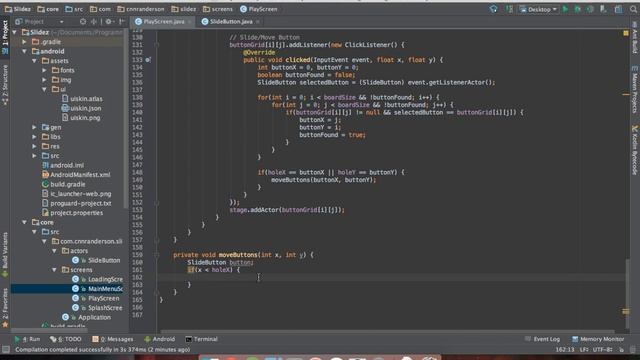The width and height of the screenshot is (640, 360).
Task: Expand the libs folder
Action: 35,137
